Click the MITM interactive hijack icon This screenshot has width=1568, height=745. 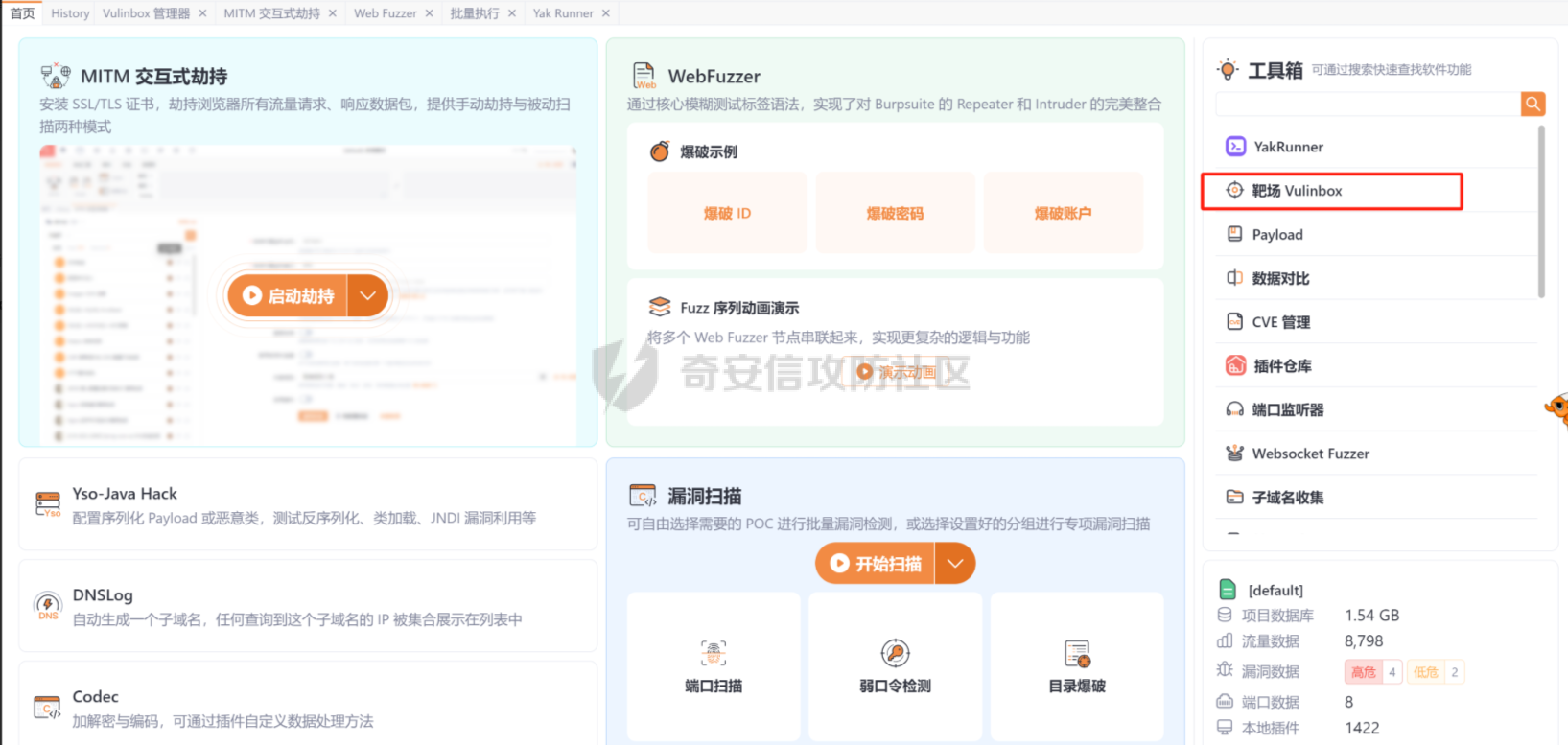(56, 76)
